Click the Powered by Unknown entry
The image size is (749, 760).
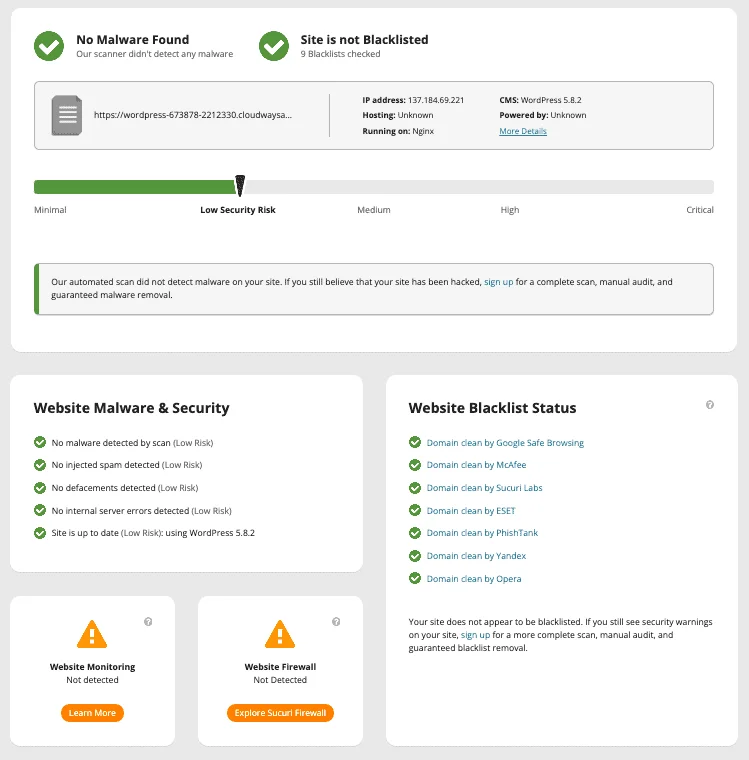point(542,115)
